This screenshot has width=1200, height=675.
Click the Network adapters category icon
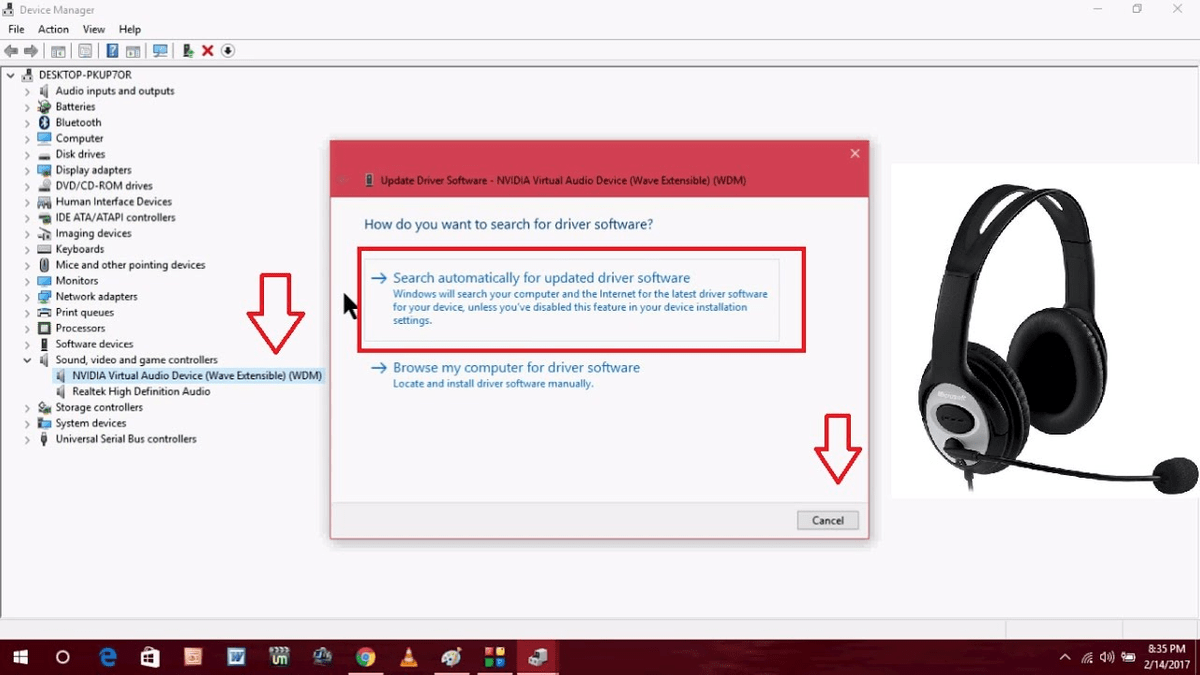[44, 297]
